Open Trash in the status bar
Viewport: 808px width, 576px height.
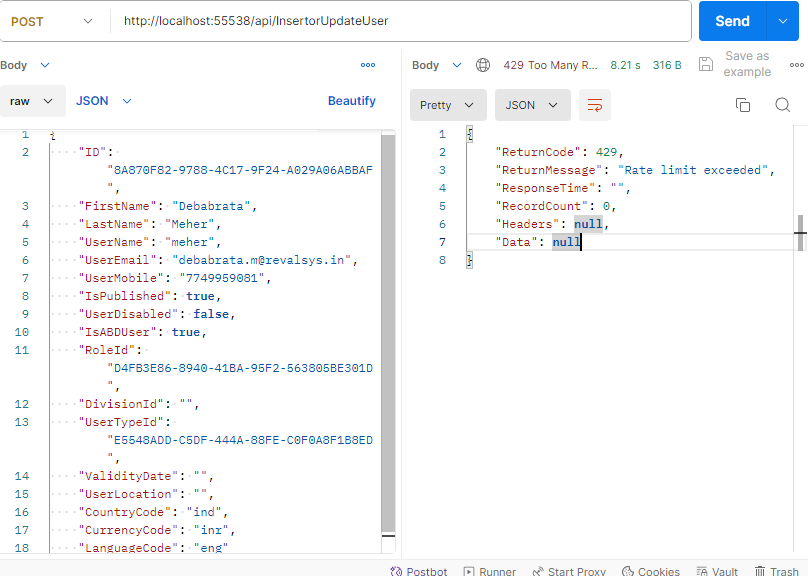[776, 571]
